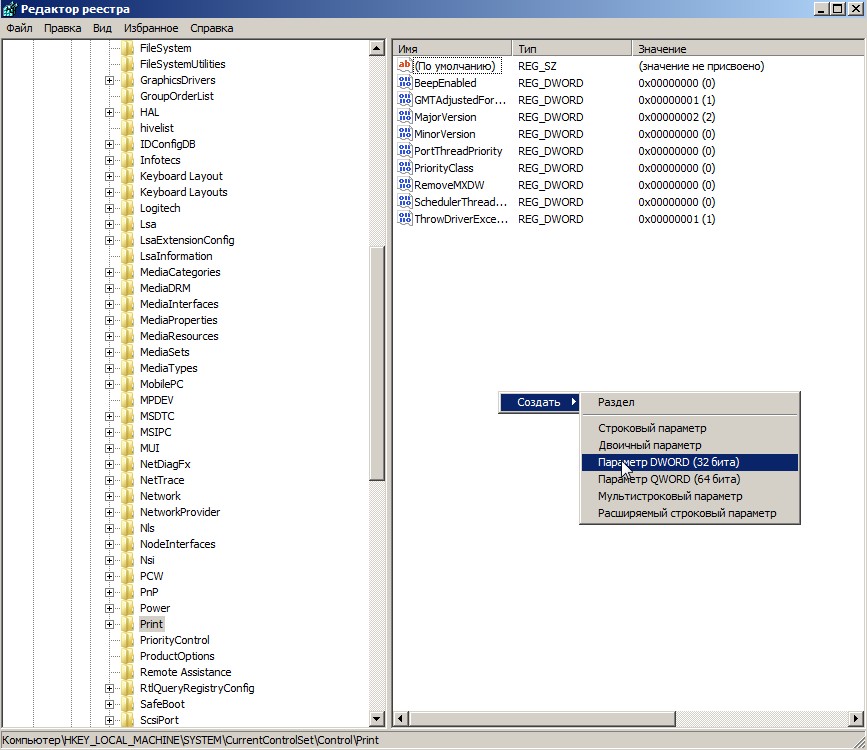Image resolution: width=867 pixels, height=750 pixels.
Task: Open the Файл menu
Action: click(x=19, y=28)
